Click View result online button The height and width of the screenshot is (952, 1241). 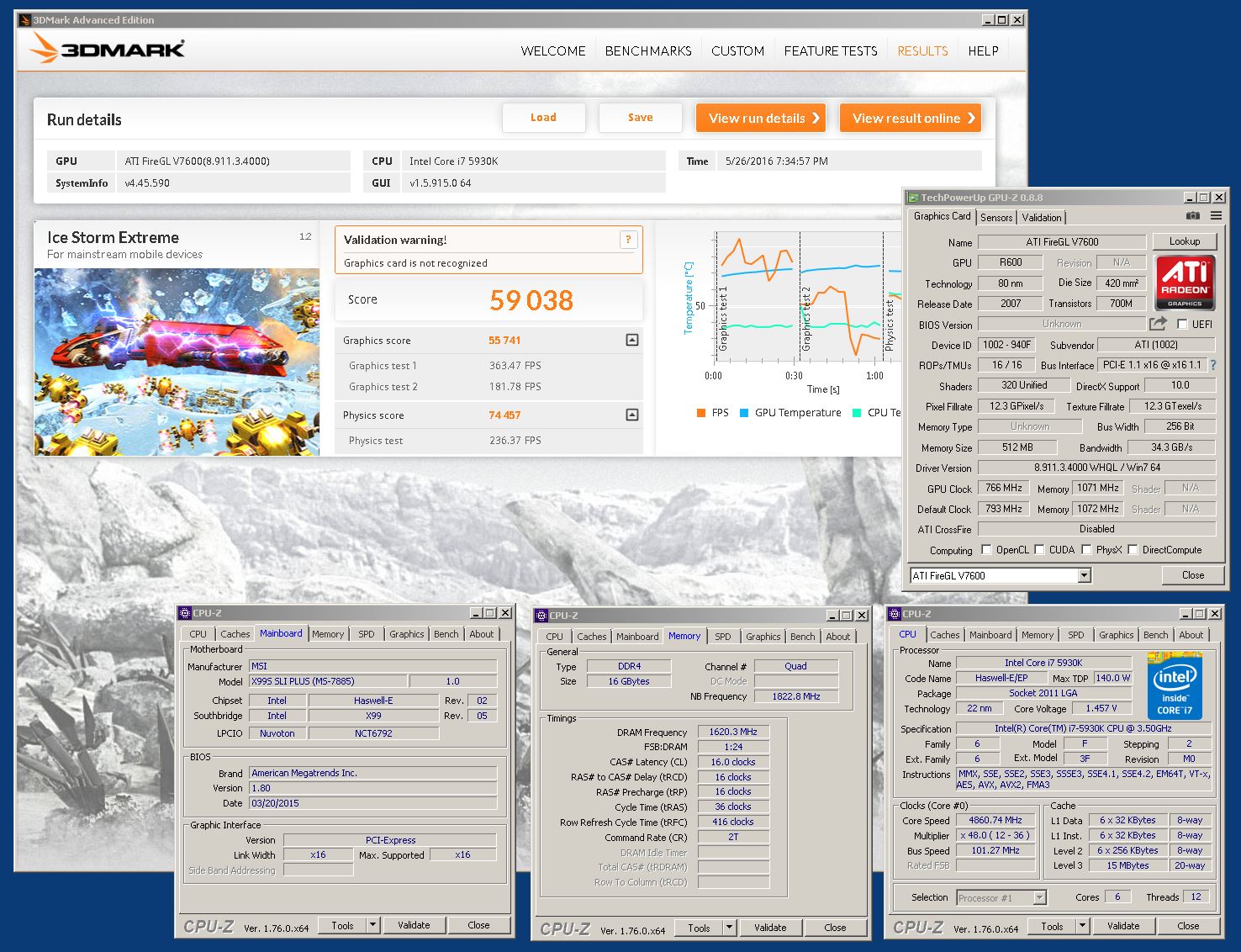tap(911, 118)
